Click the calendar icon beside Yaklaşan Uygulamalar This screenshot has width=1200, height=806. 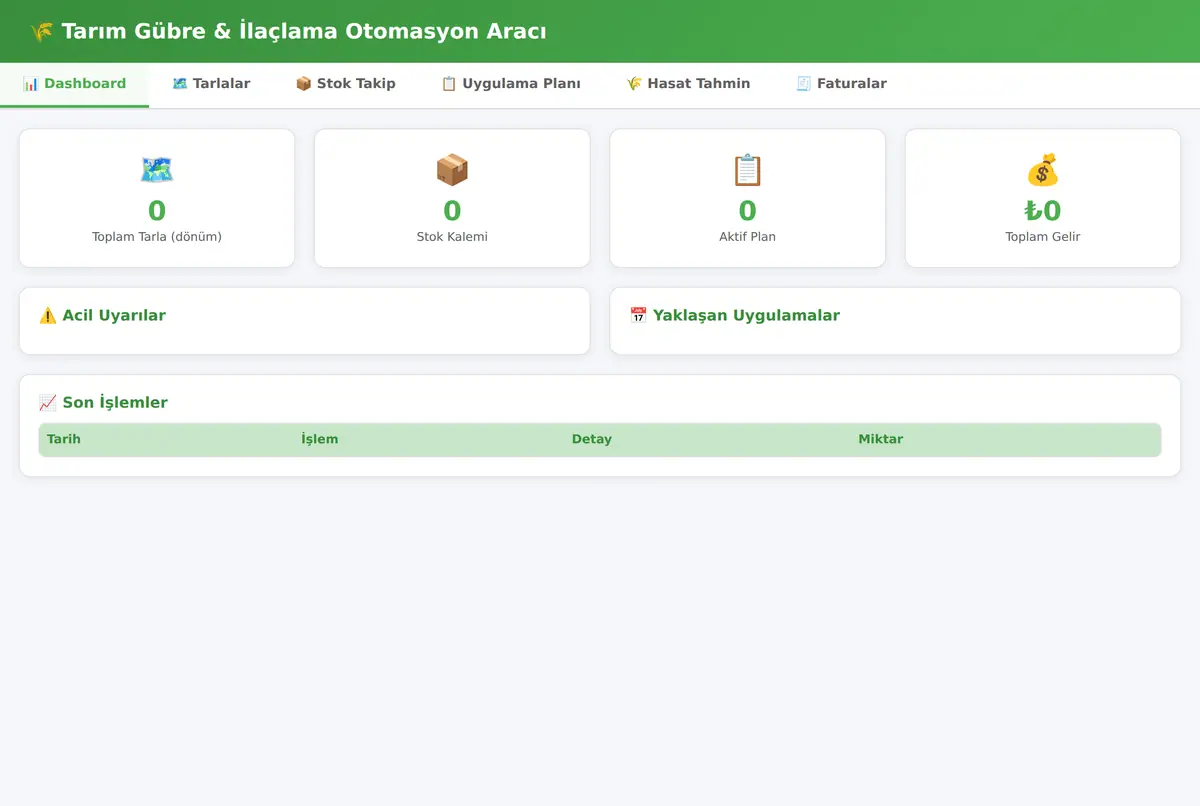pyautogui.click(x=639, y=316)
